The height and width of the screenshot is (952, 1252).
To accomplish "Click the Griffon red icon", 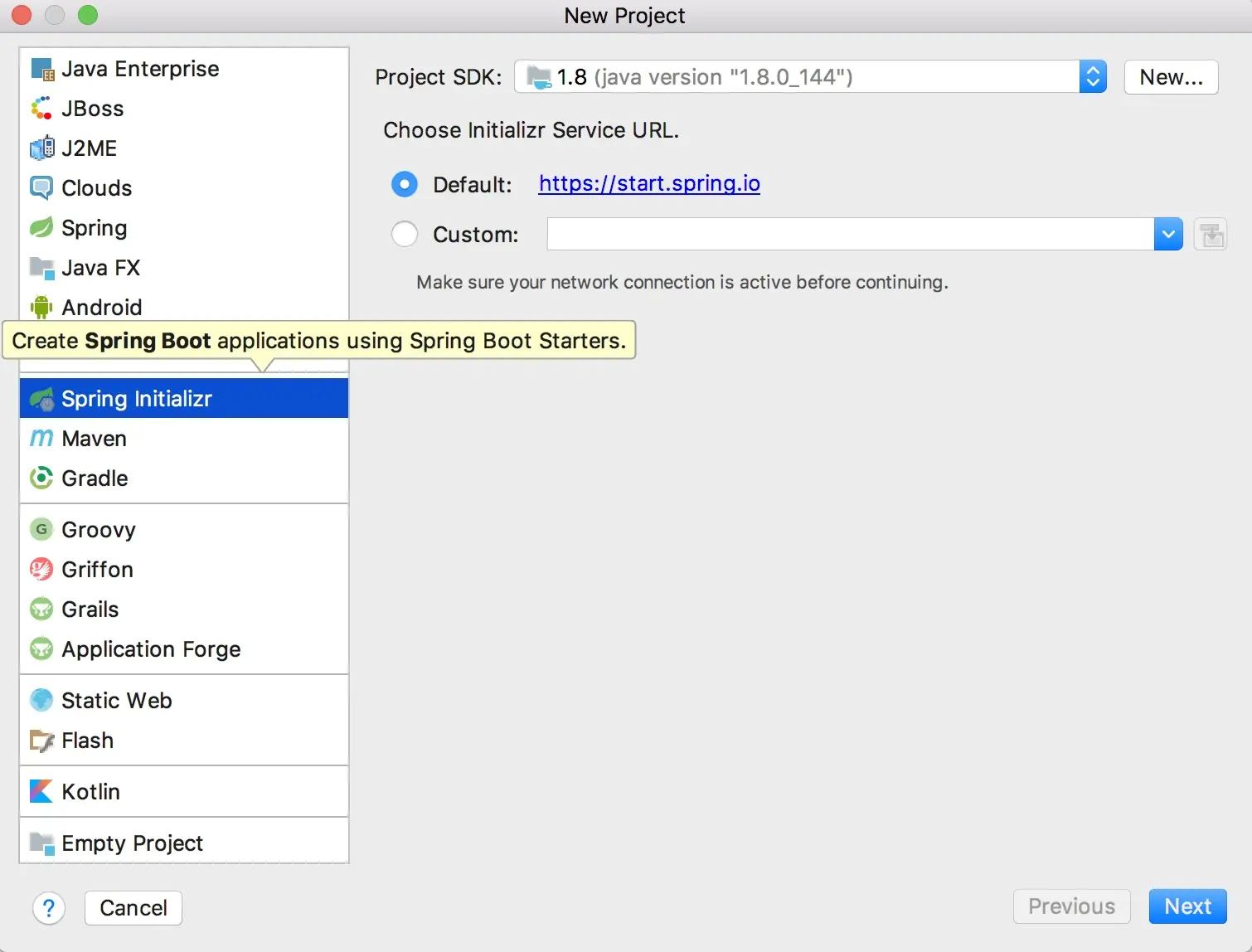I will (x=41, y=569).
